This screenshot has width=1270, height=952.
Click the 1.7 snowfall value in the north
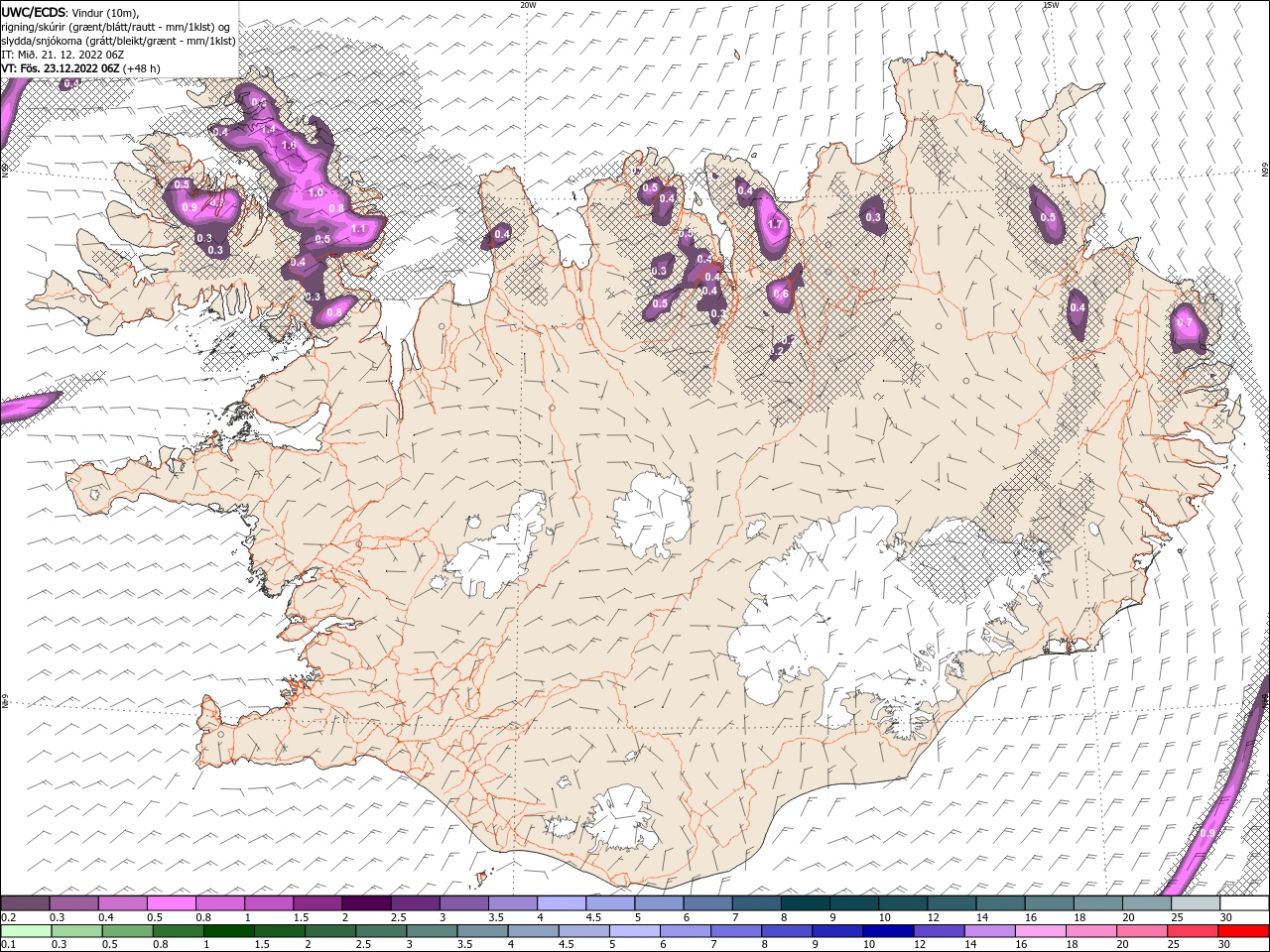(776, 225)
